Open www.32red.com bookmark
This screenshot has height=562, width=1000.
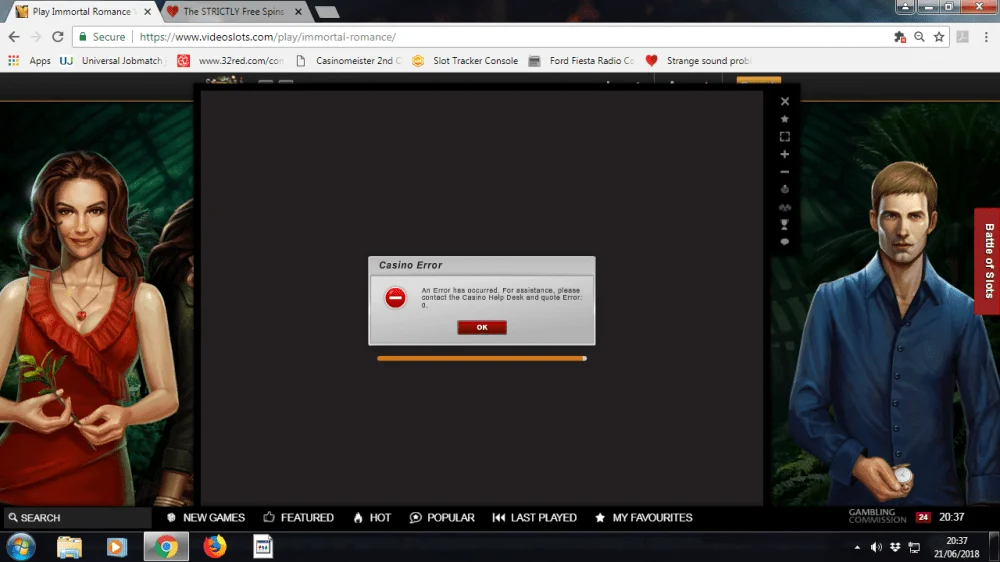point(231,61)
